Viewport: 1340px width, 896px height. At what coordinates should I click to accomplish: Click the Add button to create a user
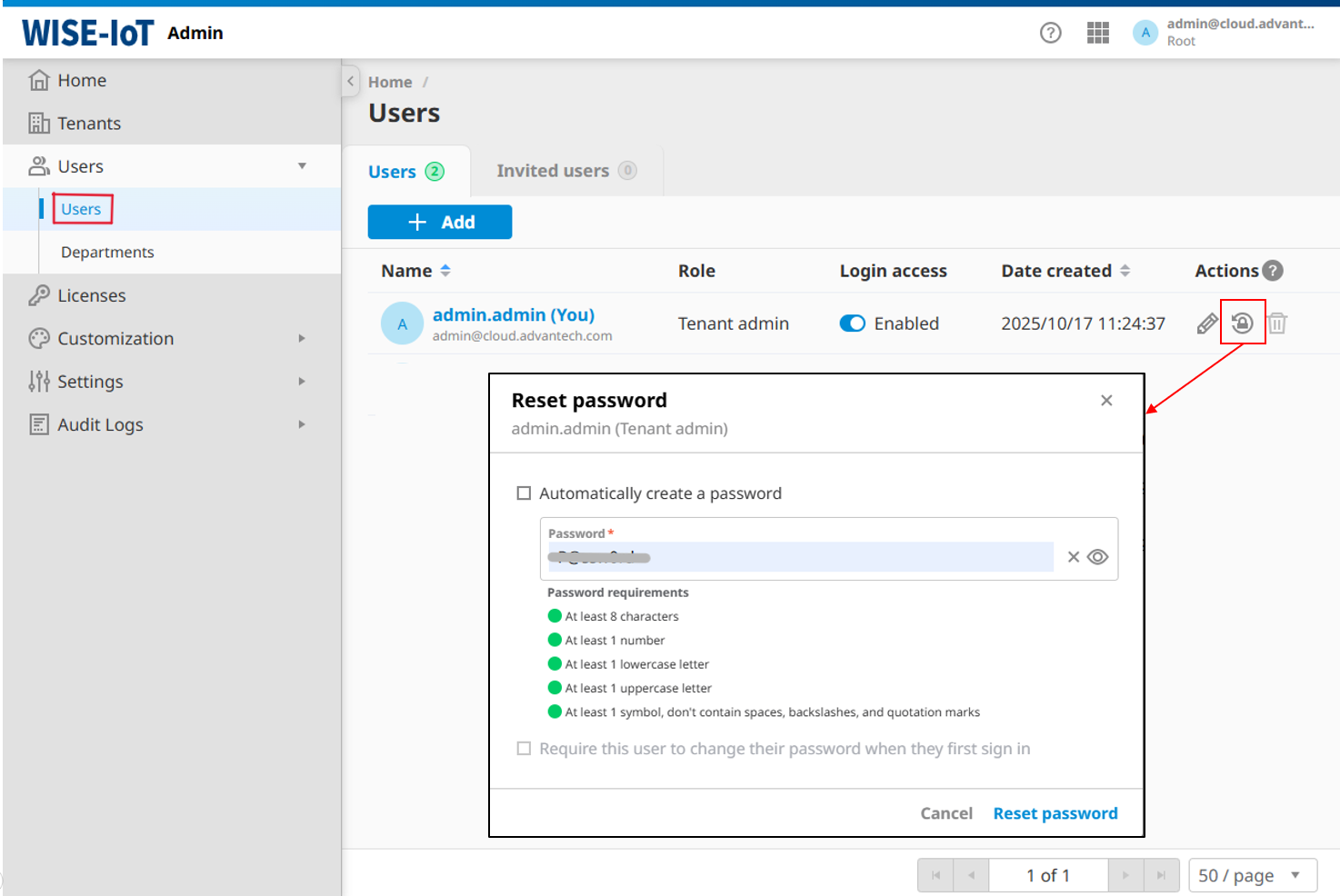click(x=439, y=222)
